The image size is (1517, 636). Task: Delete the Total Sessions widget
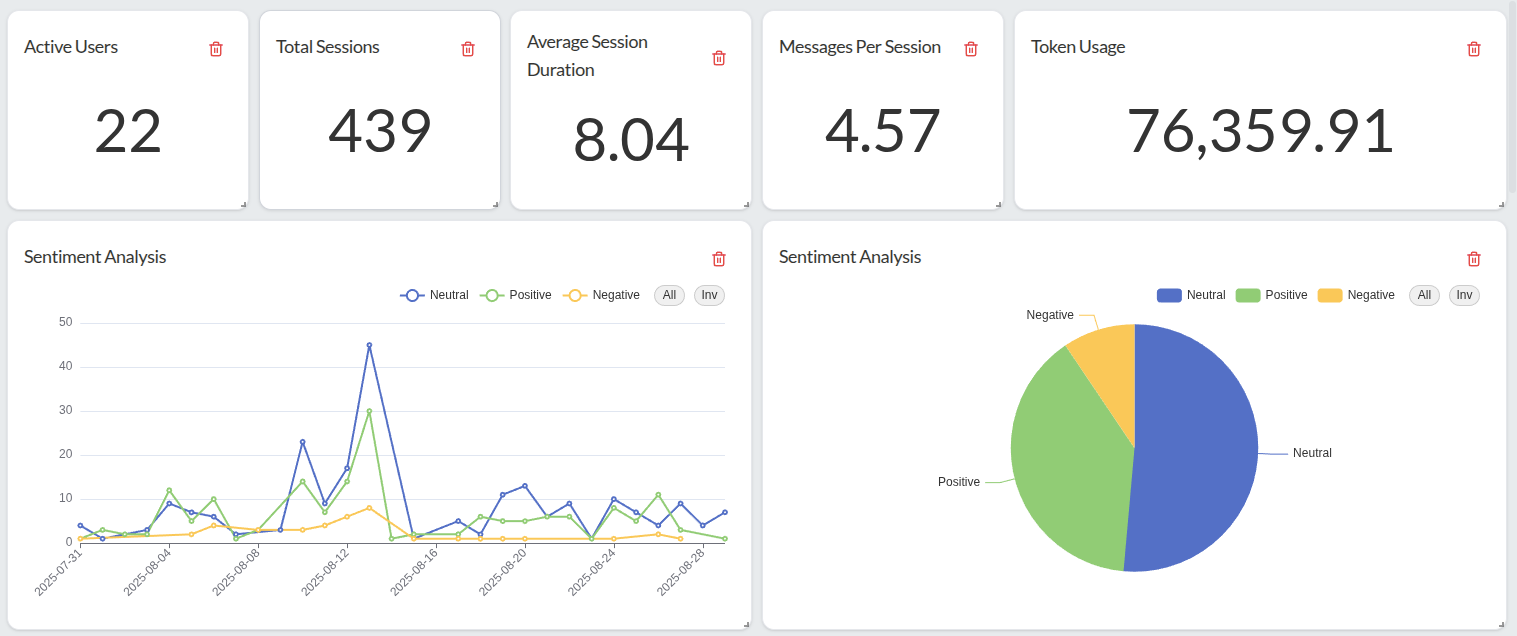point(467,48)
